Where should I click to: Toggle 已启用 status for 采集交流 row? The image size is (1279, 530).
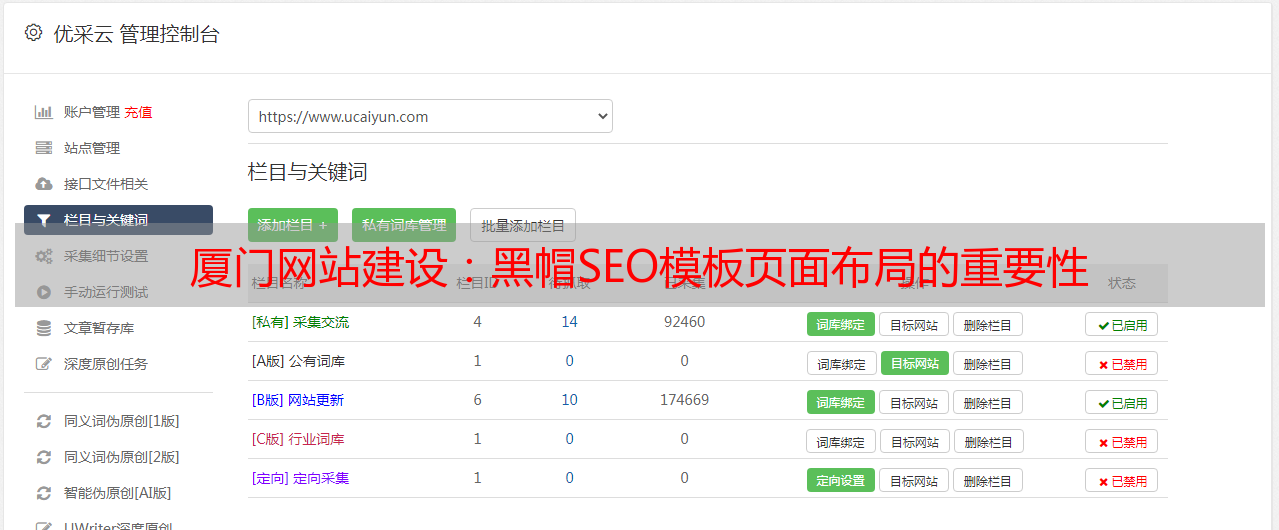pos(1121,324)
